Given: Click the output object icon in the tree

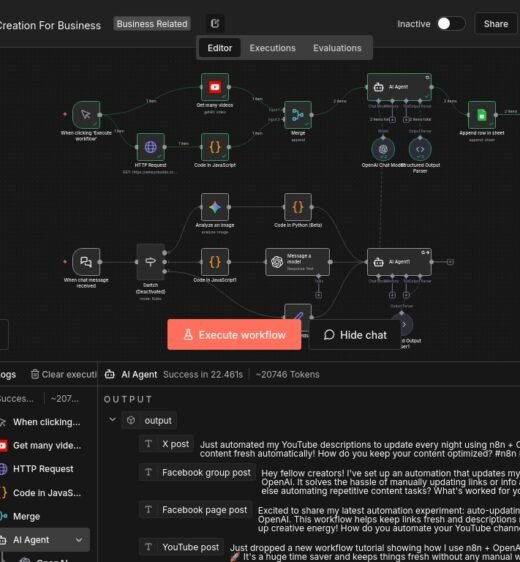Looking at the screenshot, I should 131,420.
